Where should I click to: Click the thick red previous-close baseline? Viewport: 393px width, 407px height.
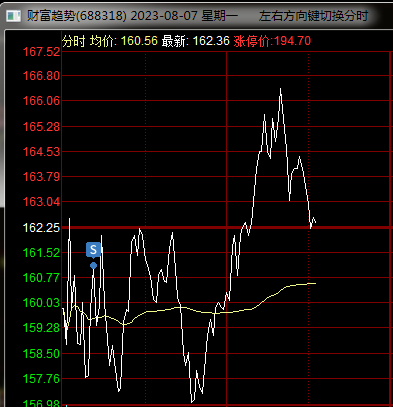point(227,228)
